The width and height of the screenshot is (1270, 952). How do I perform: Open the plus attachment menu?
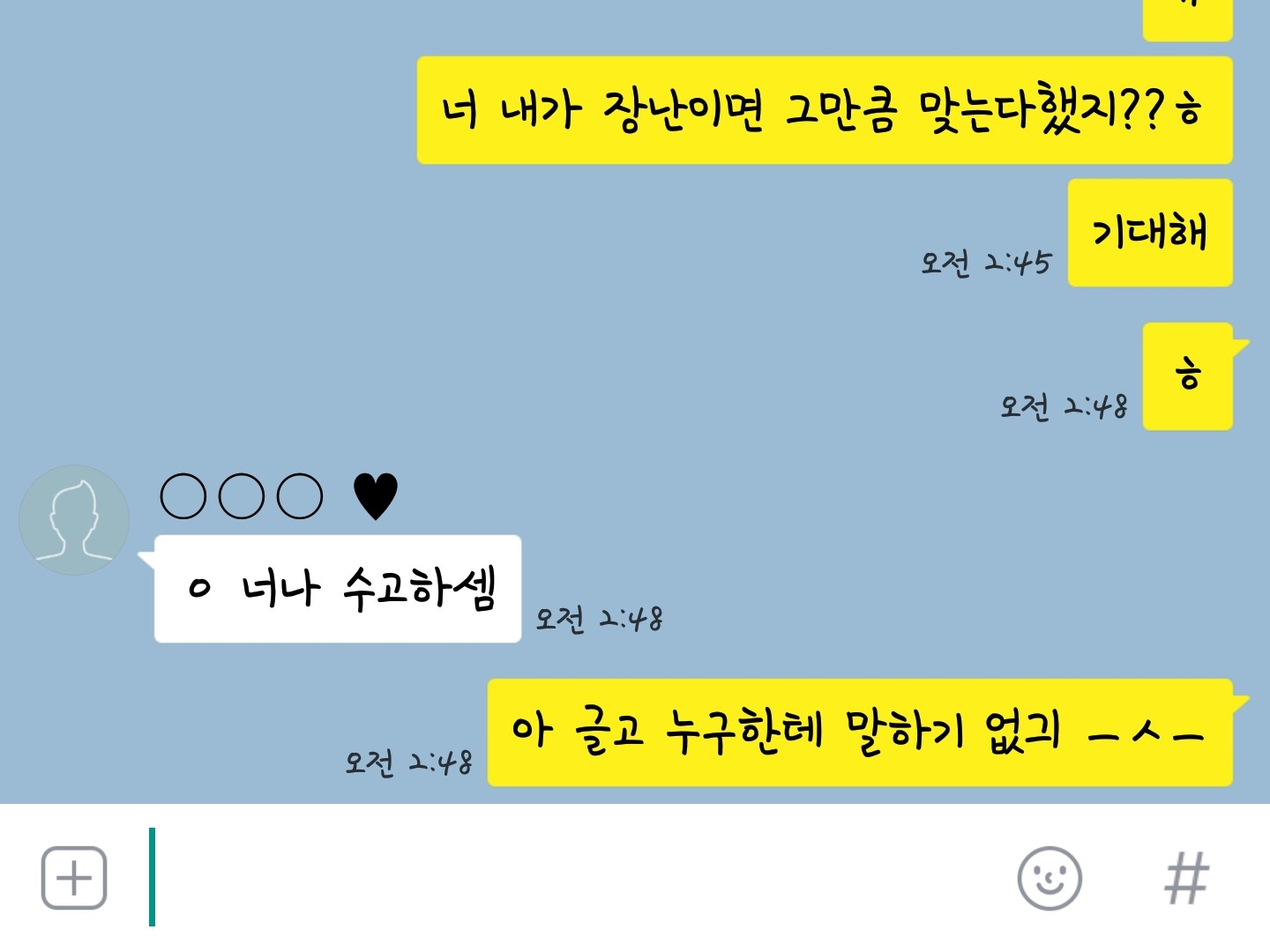coord(74,878)
